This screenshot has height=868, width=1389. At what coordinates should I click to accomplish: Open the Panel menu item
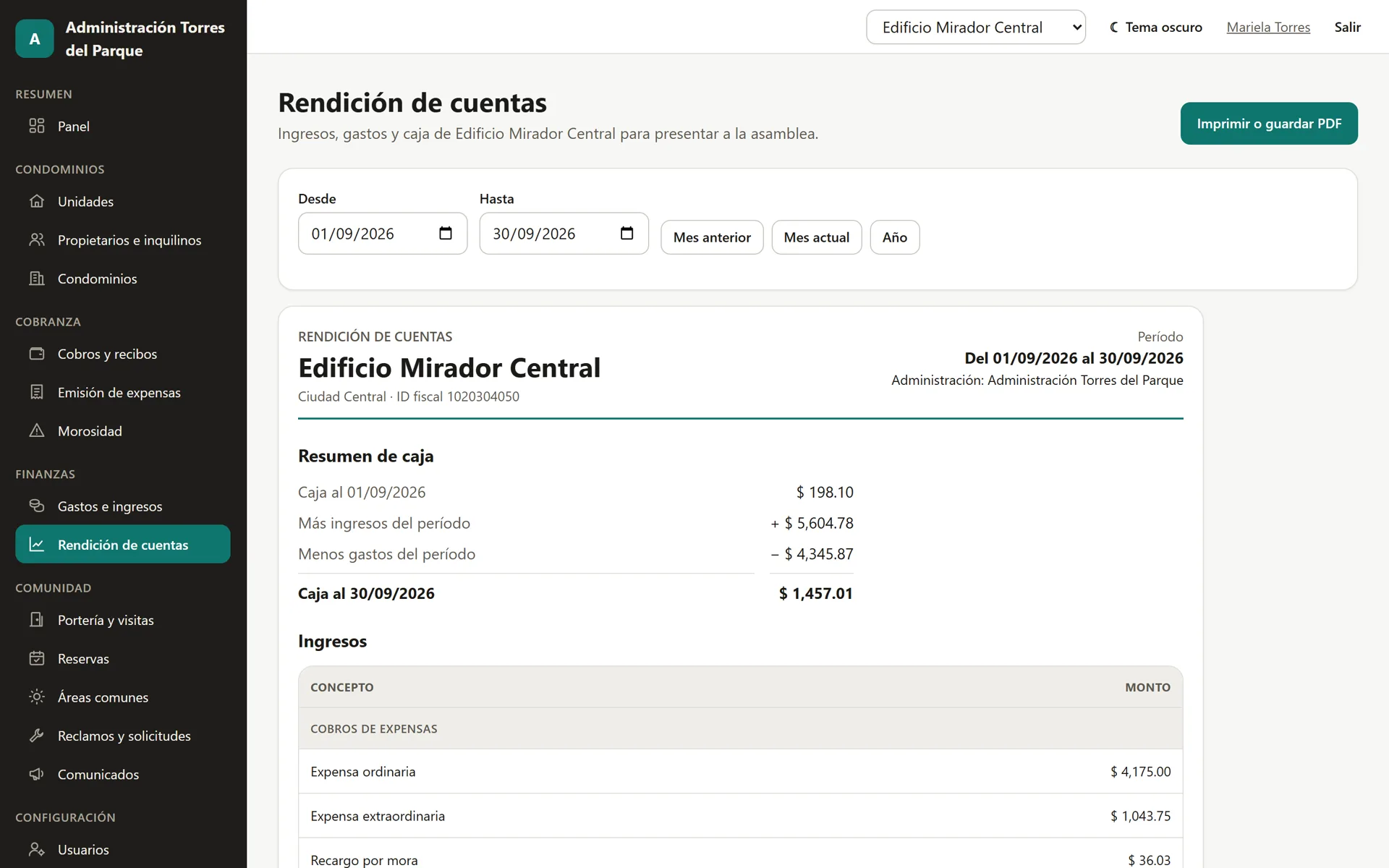click(x=123, y=126)
